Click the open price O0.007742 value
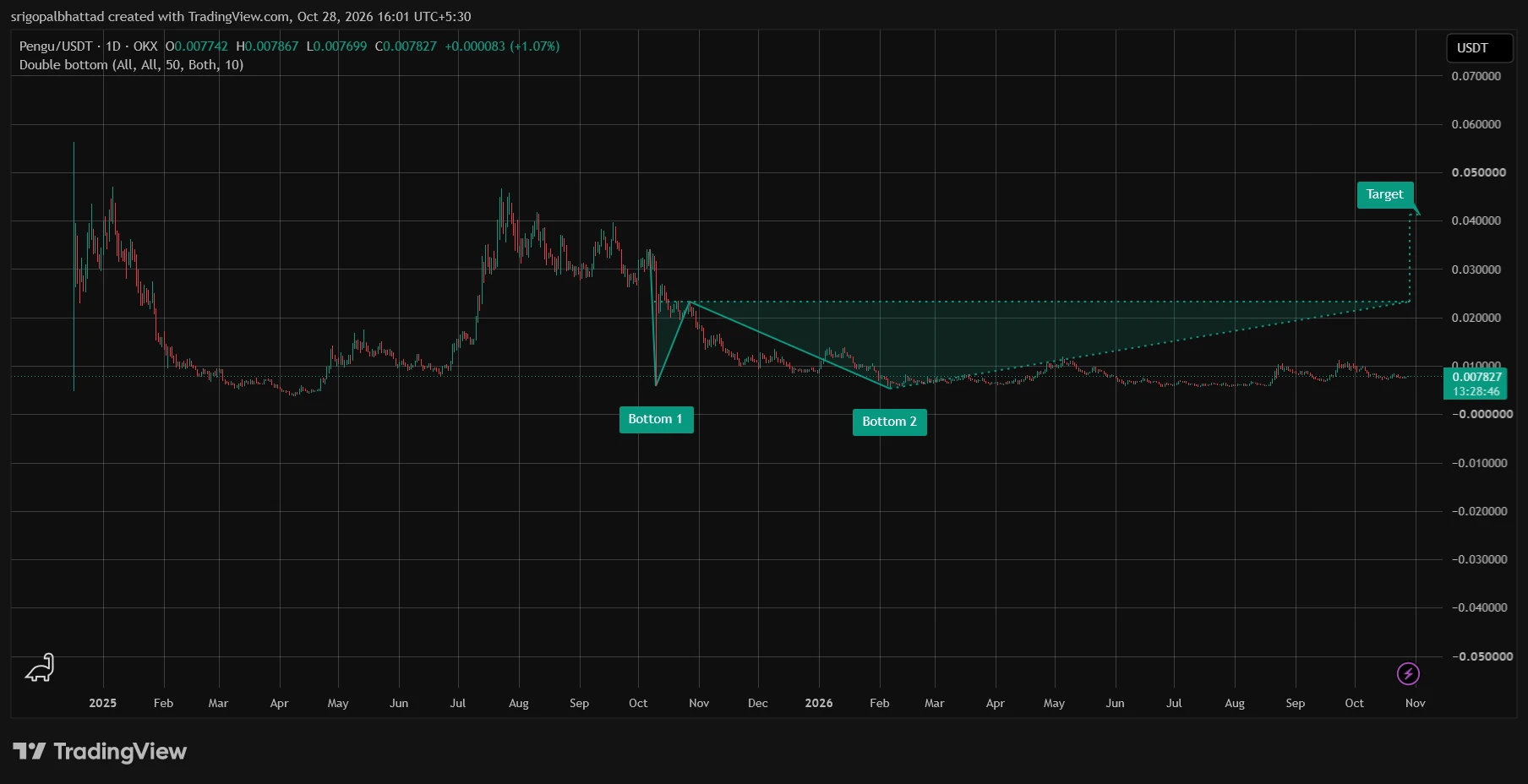Image resolution: width=1528 pixels, height=784 pixels. click(x=197, y=46)
